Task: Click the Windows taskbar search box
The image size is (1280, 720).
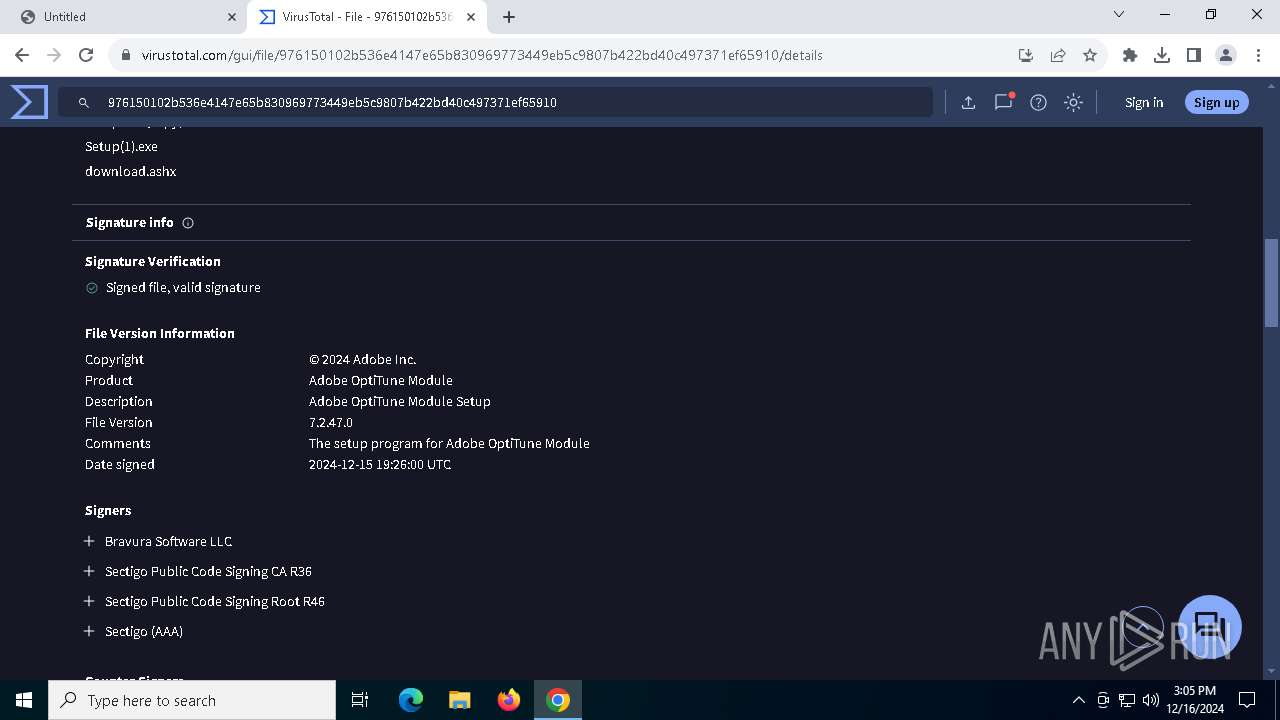Action: [x=192, y=700]
